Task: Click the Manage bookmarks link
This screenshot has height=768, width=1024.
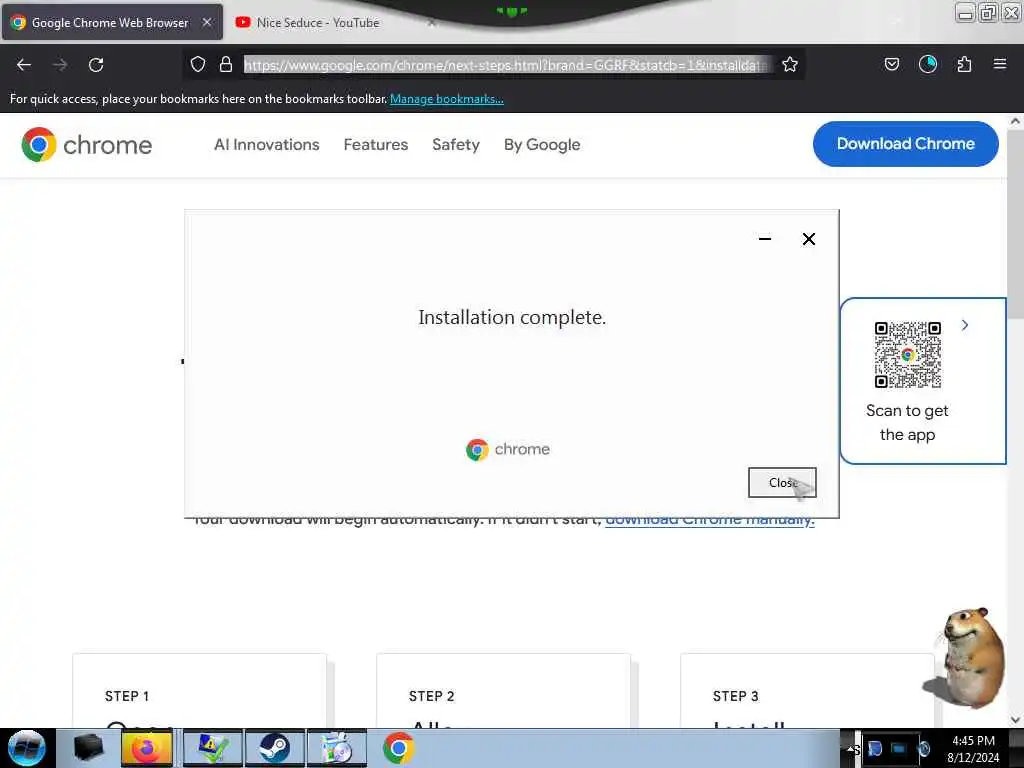Action: [447, 99]
